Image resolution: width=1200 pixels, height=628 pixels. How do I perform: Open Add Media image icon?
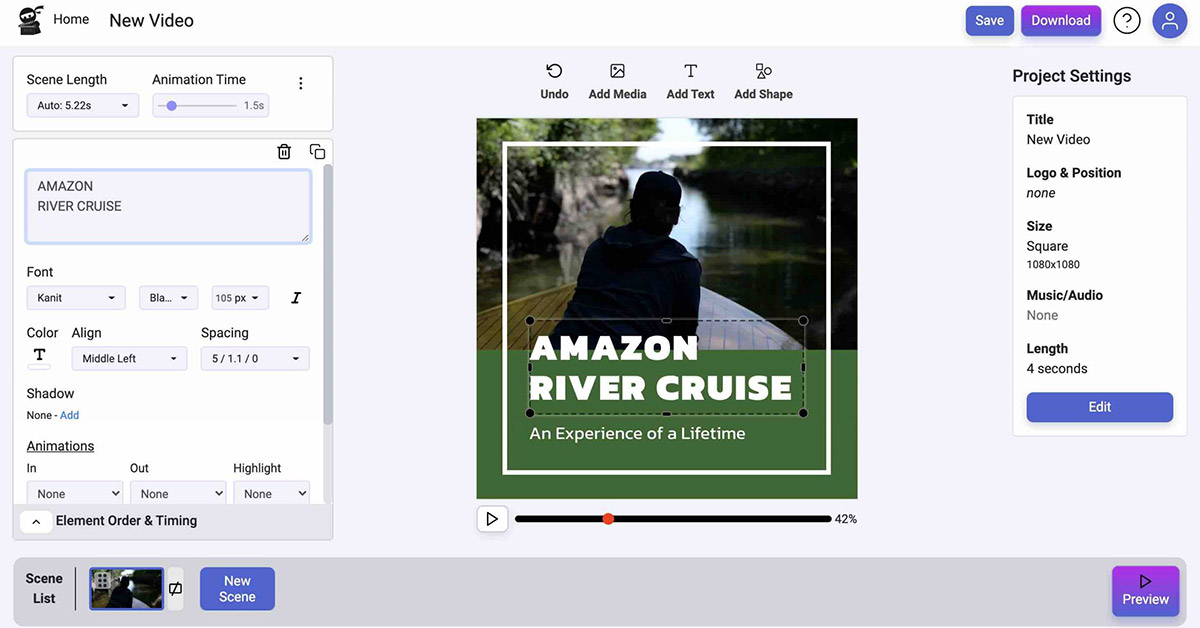tap(617, 72)
